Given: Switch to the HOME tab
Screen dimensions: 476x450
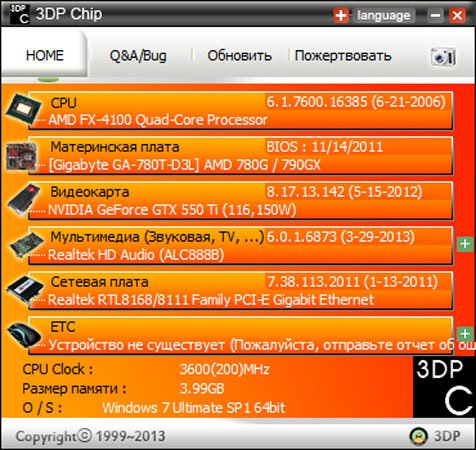Looking at the screenshot, I should click(x=45, y=55).
